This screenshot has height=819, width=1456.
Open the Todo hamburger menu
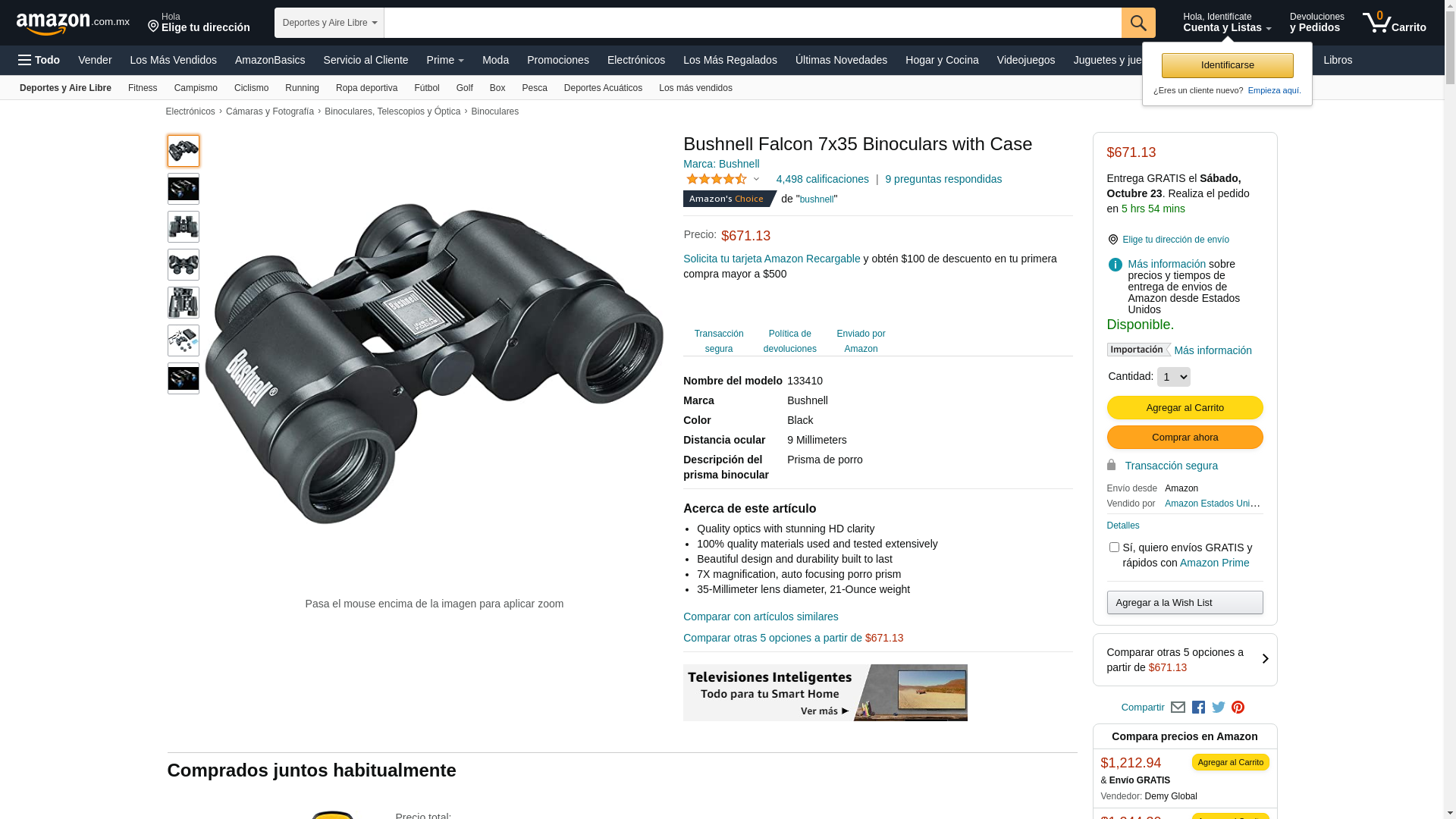[39, 60]
